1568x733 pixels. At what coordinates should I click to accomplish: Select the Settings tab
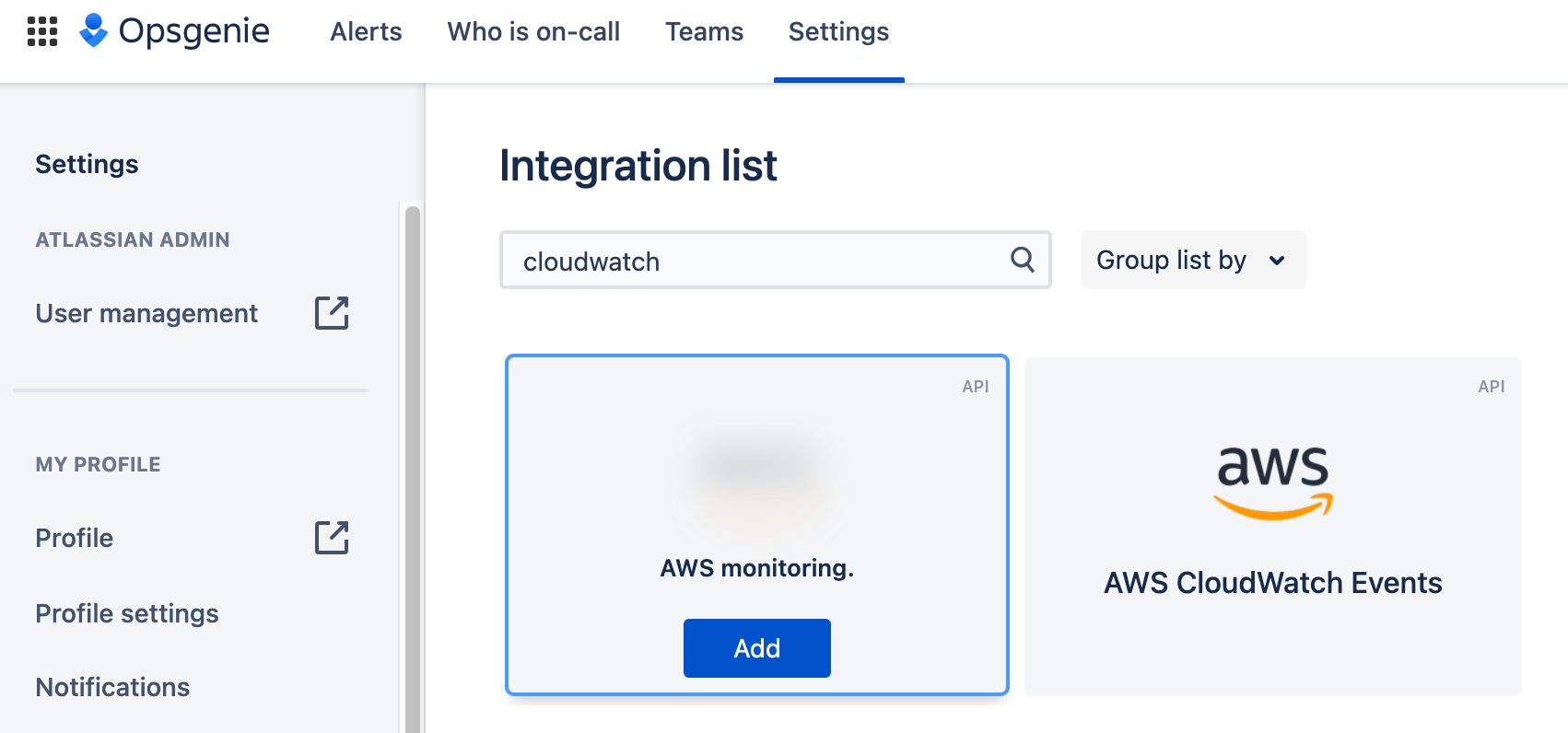click(838, 31)
